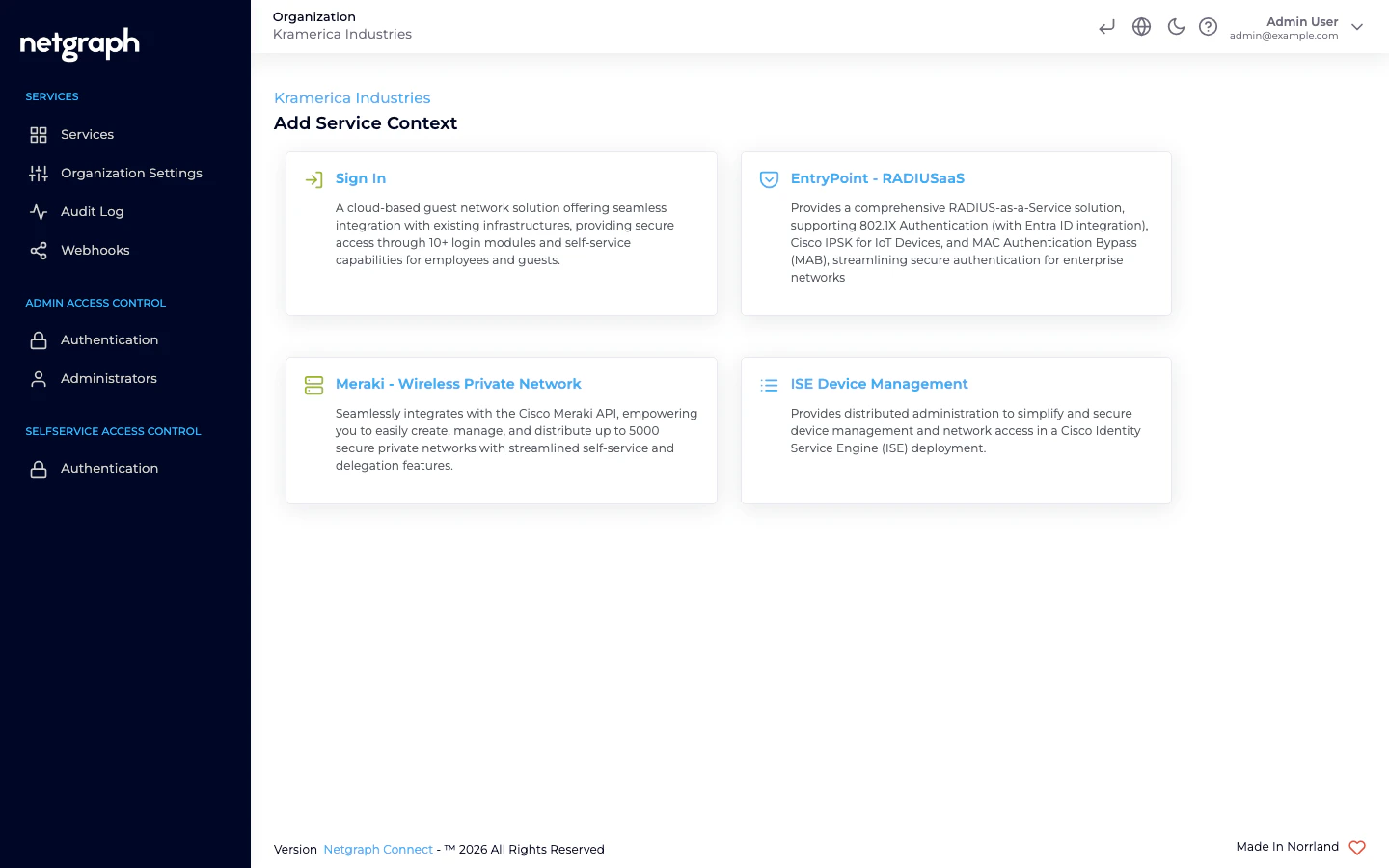Click the globe language icon

[1141, 26]
